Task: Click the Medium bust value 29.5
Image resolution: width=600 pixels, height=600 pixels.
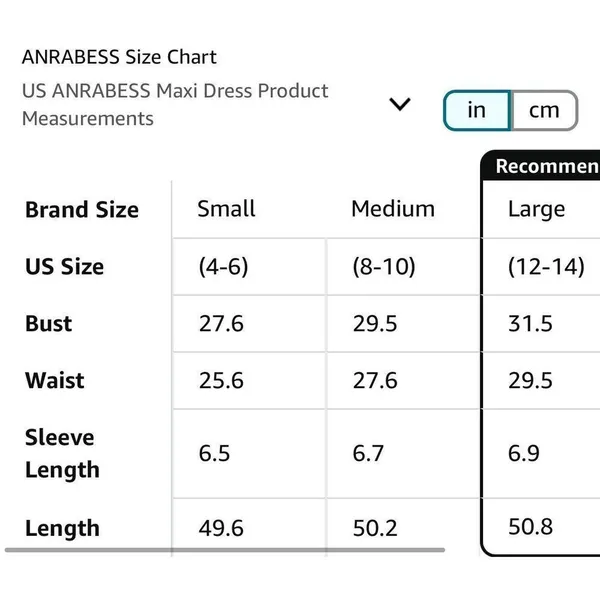Action: (375, 324)
